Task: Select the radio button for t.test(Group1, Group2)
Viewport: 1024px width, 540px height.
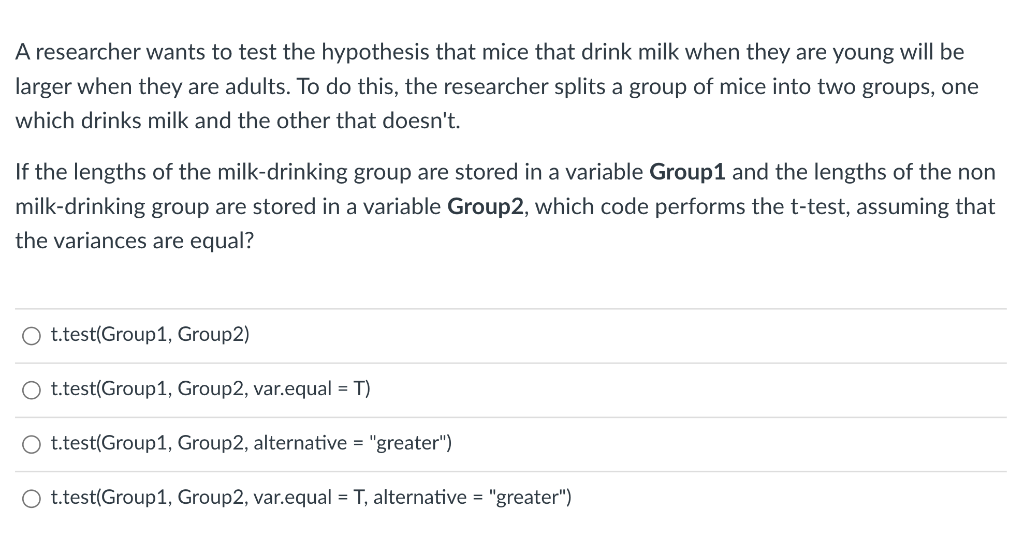Action: click(x=31, y=336)
